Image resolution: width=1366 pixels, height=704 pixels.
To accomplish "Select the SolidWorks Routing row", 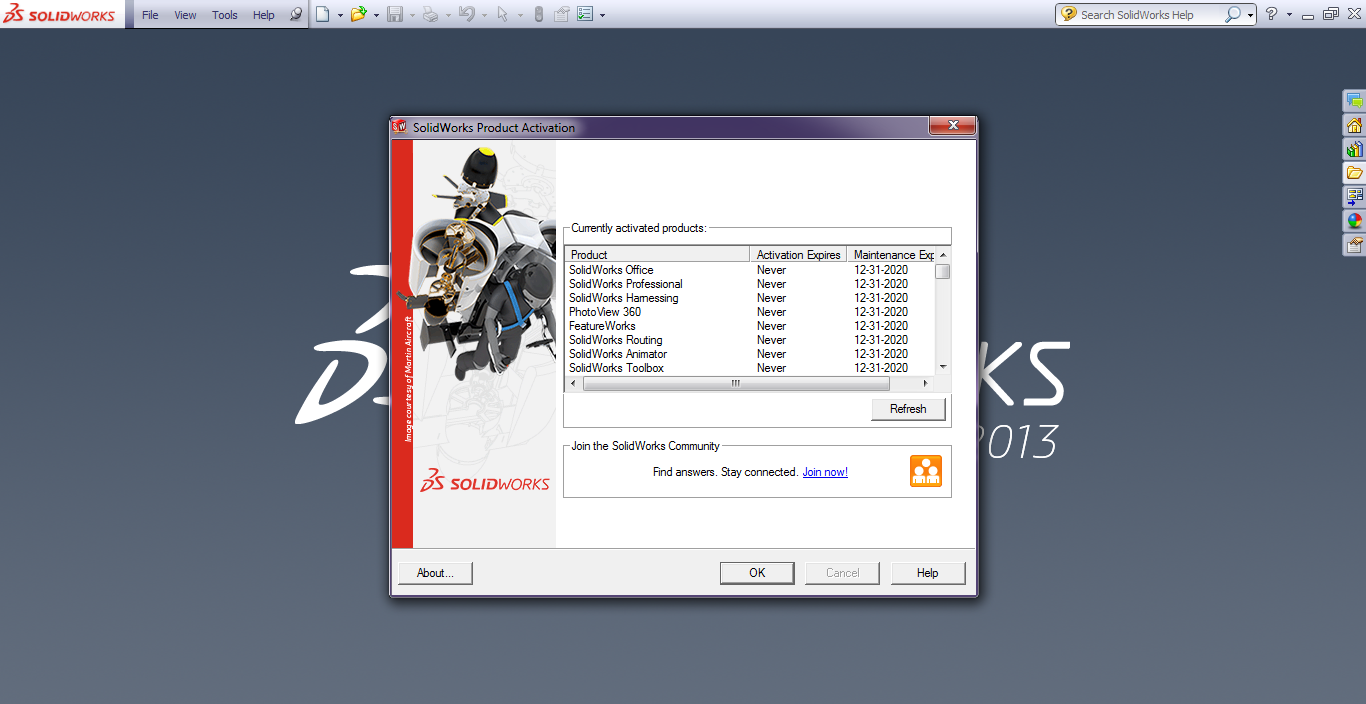I will [750, 340].
